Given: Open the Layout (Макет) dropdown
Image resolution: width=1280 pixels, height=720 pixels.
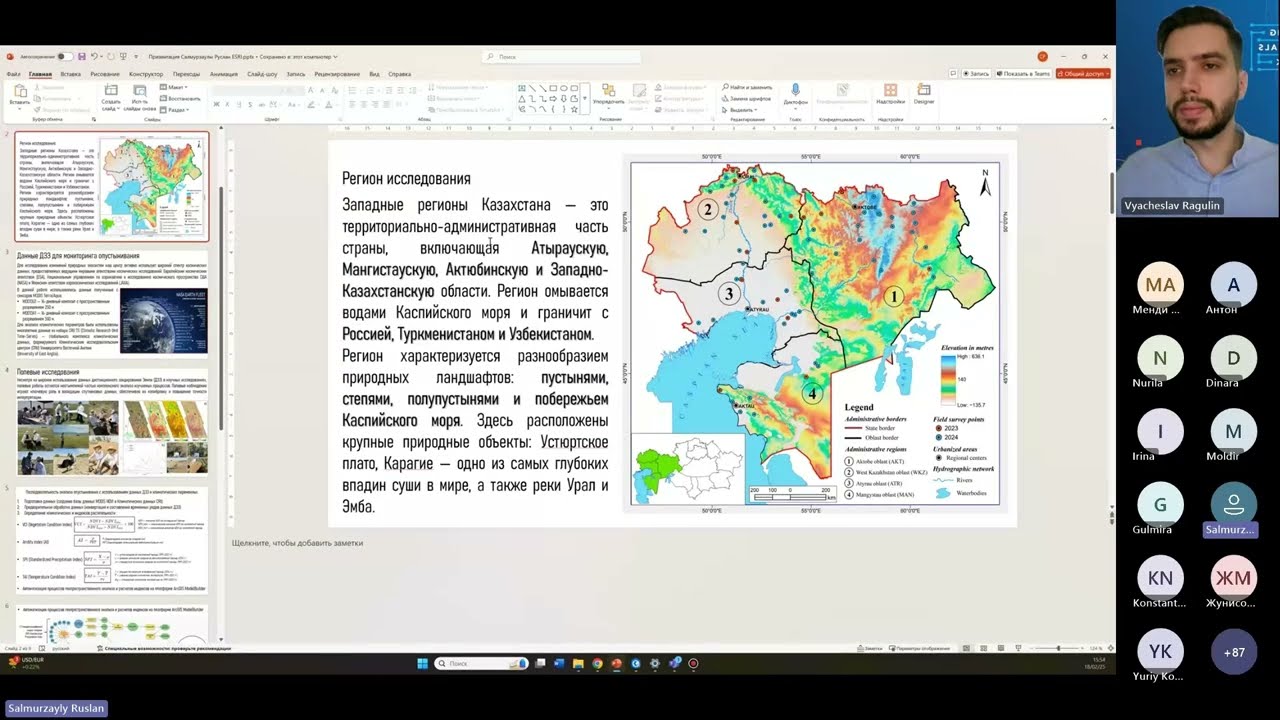Looking at the screenshot, I should click(173, 88).
